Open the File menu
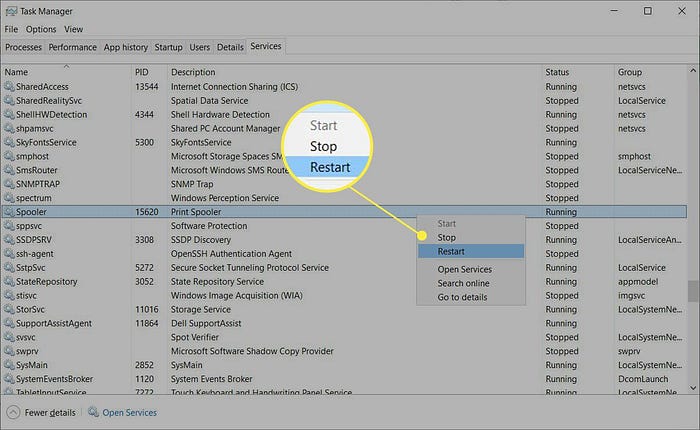 click(x=11, y=29)
